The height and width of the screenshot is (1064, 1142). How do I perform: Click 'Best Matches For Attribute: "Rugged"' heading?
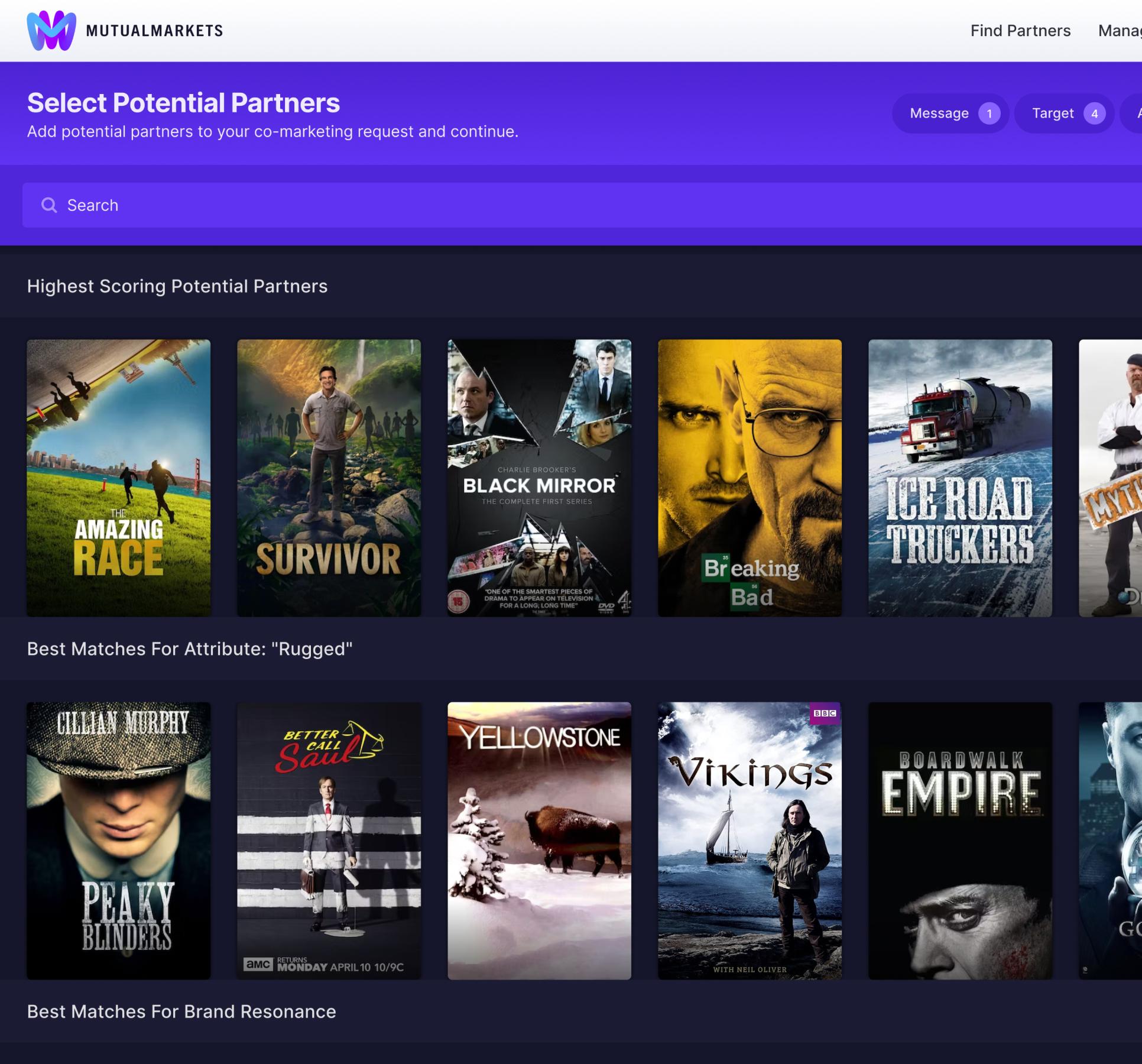tap(190, 649)
